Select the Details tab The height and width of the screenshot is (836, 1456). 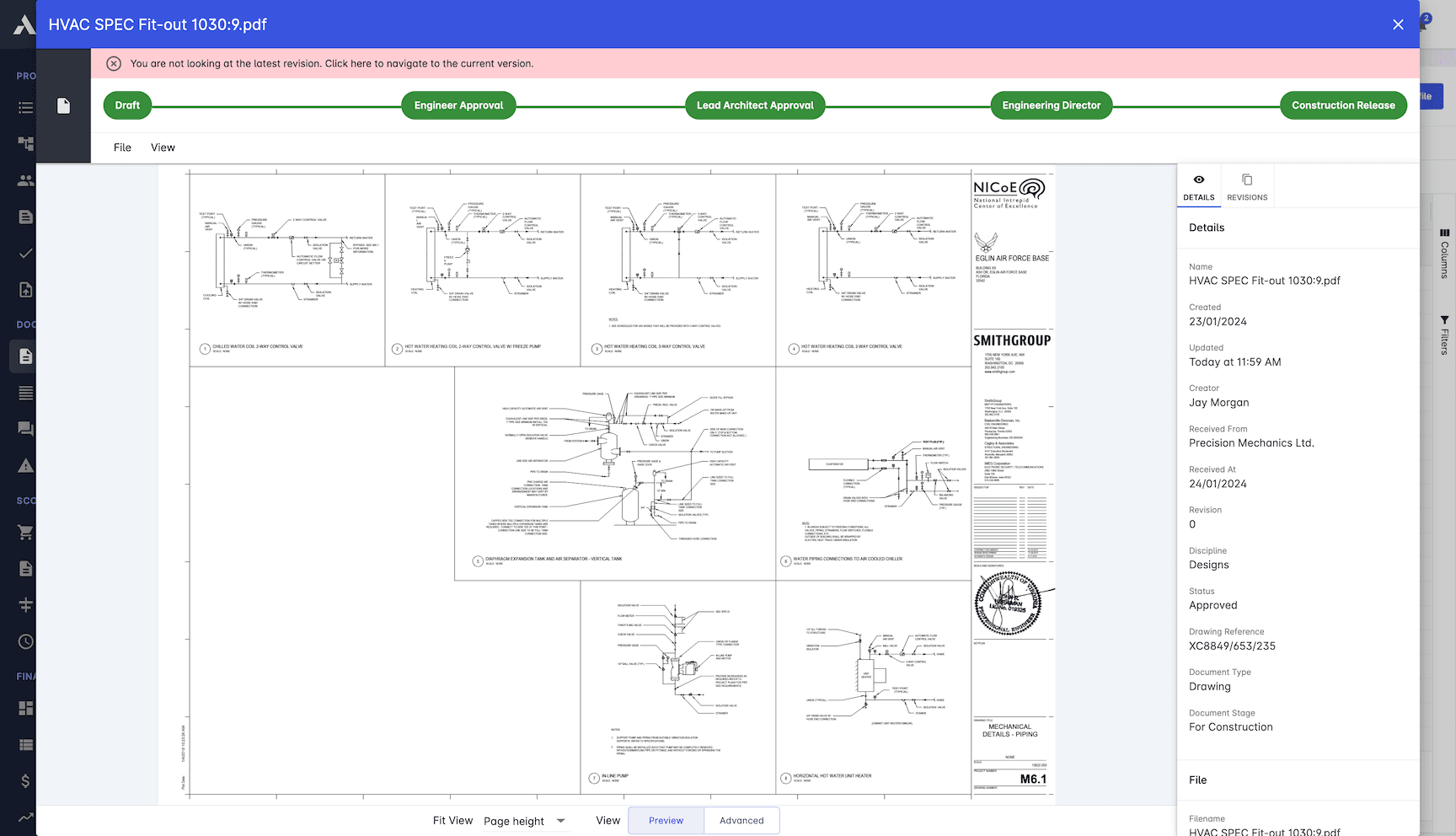tap(1198, 185)
